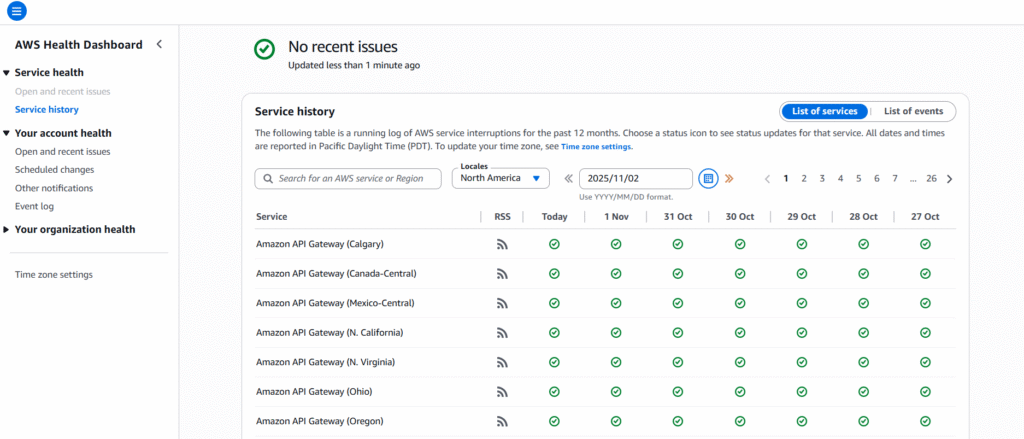This screenshot has height=439, width=1024.
Task: Select List of services view
Action: point(825,111)
